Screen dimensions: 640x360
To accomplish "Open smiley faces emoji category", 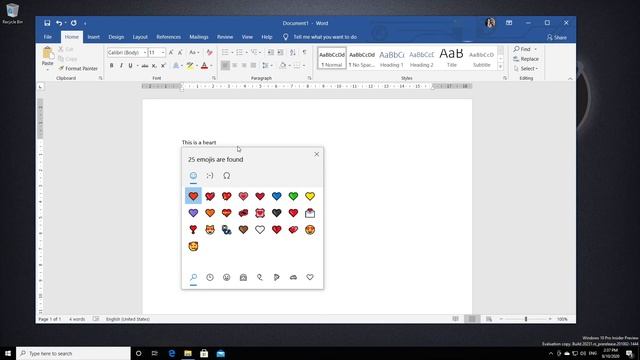I will point(227,277).
